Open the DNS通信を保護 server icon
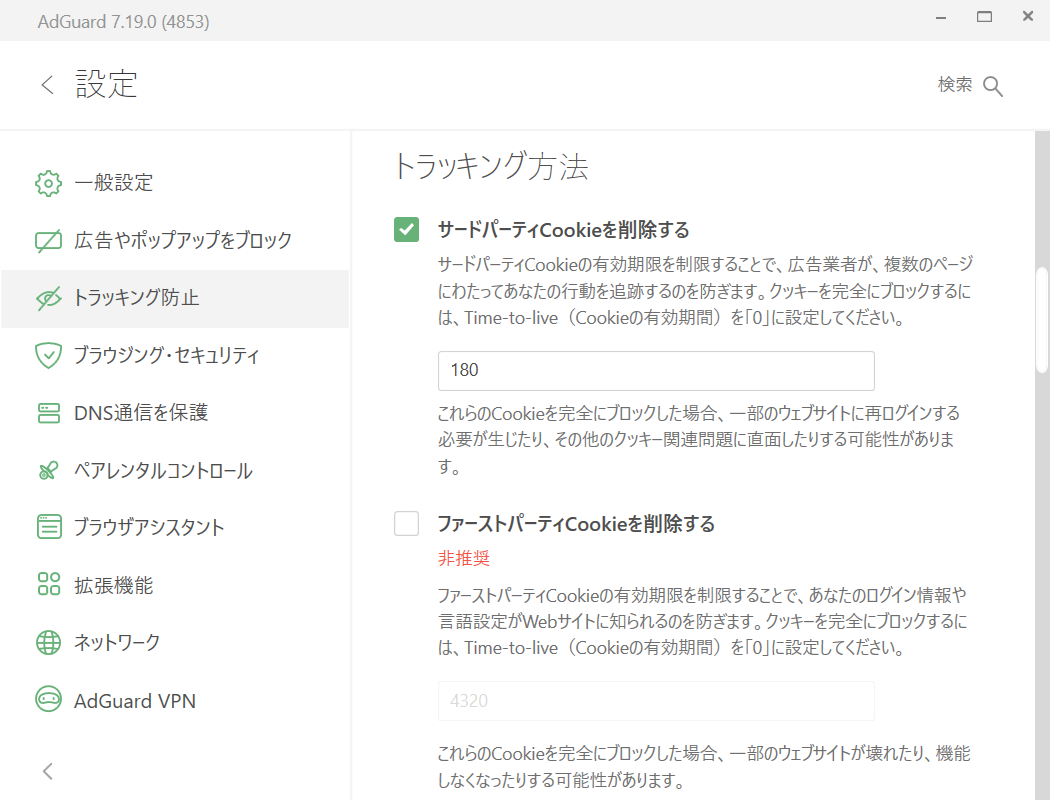Image resolution: width=1050 pixels, height=800 pixels. (47, 413)
